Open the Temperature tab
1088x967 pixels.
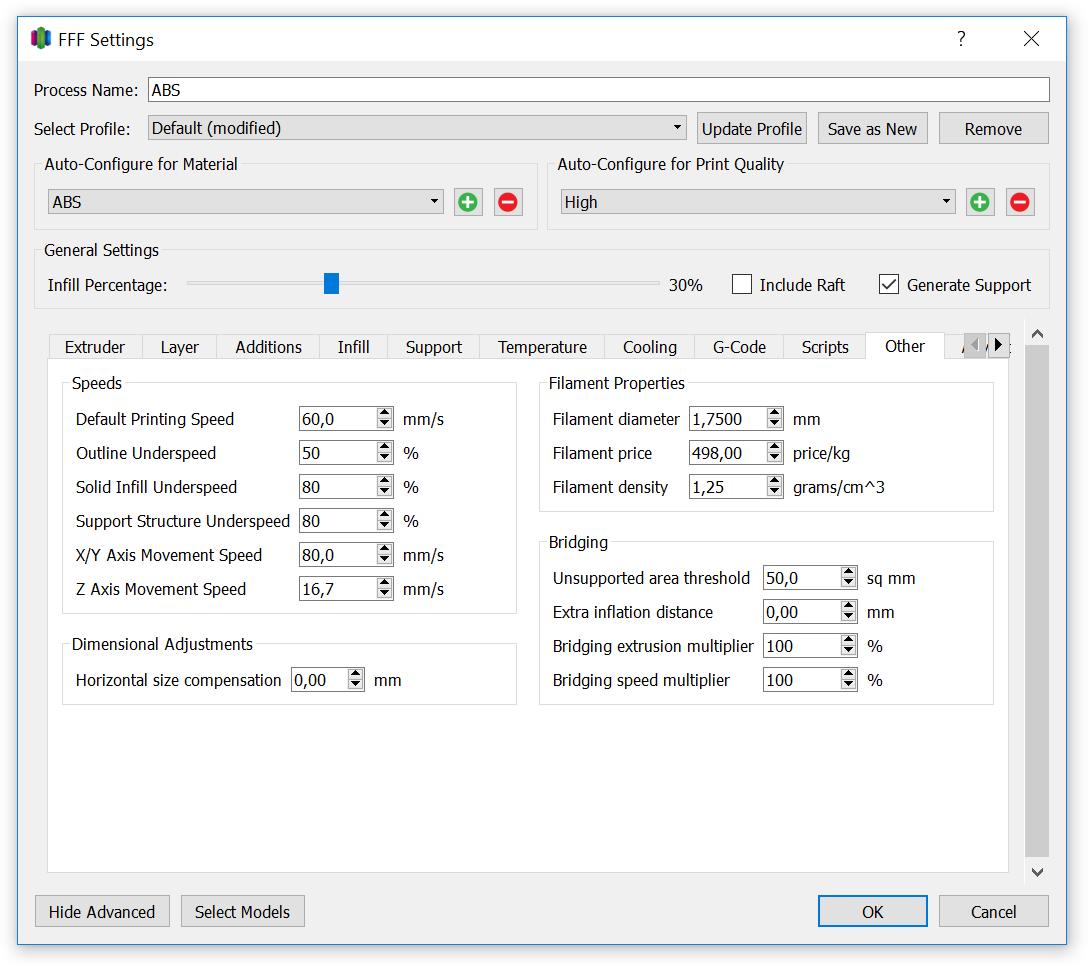point(542,347)
